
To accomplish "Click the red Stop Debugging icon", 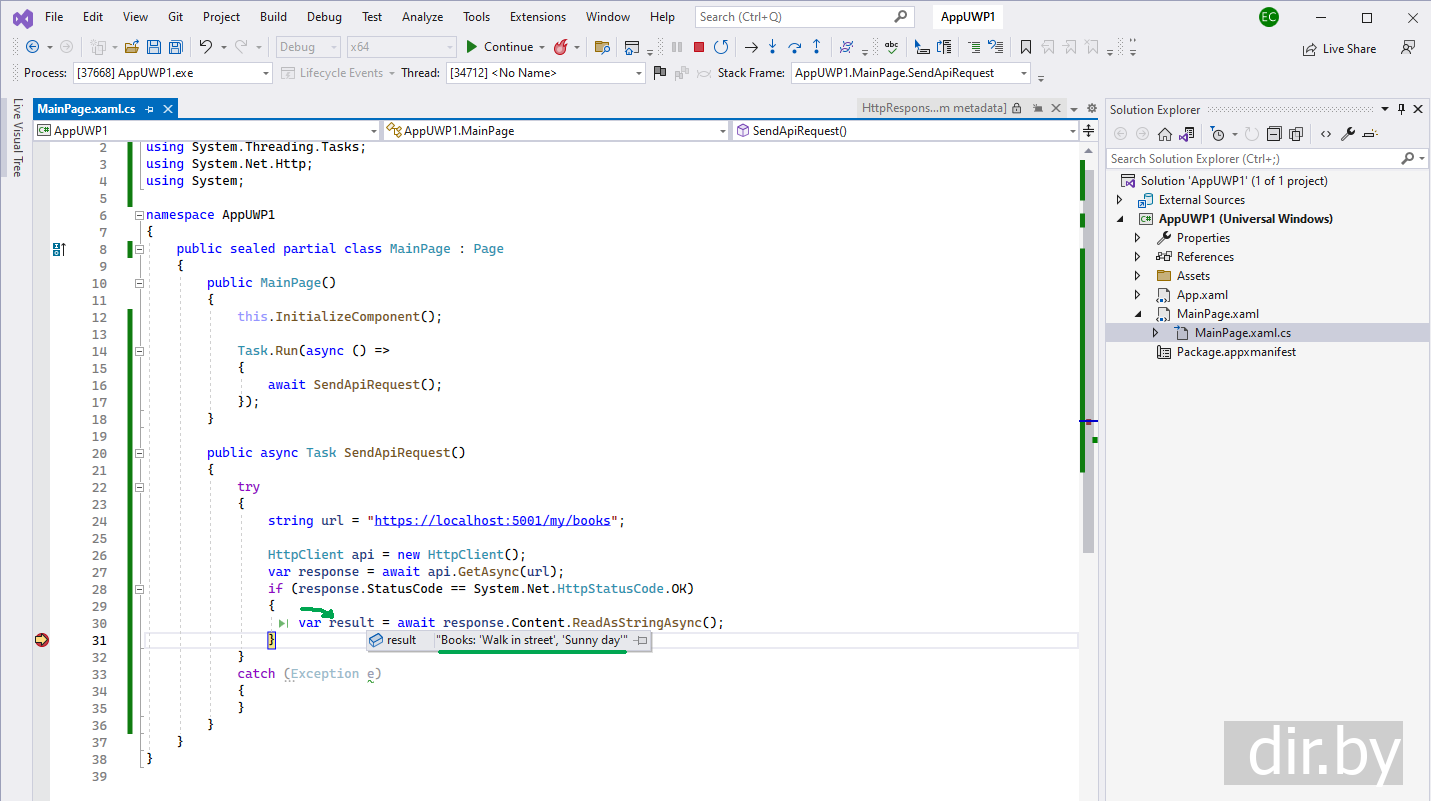I will tap(699, 47).
